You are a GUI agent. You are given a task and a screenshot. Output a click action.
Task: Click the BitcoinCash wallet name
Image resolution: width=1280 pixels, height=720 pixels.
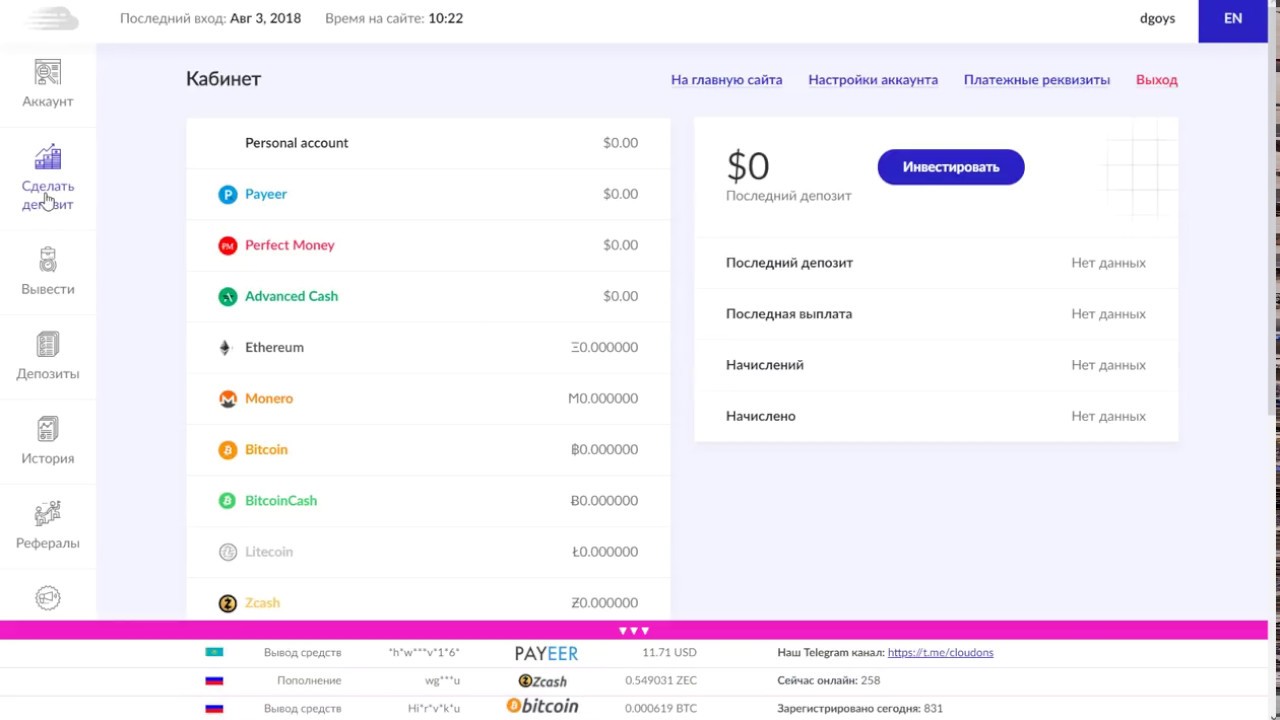coord(281,500)
